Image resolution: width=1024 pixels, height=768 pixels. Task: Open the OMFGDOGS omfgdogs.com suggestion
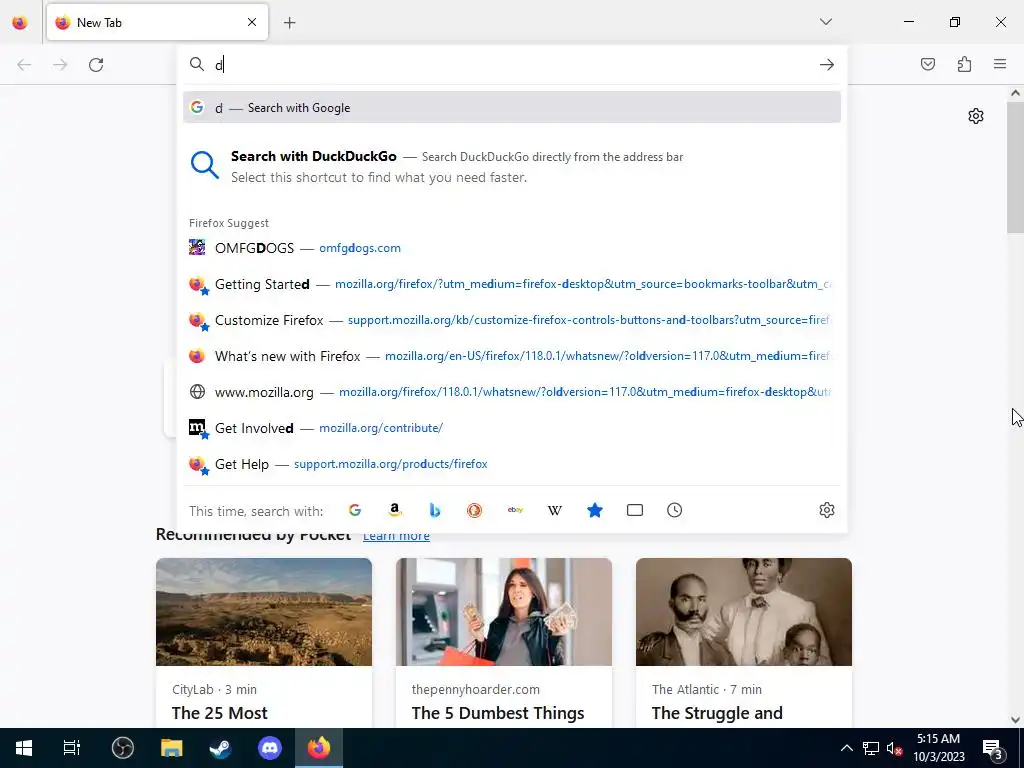coord(512,248)
